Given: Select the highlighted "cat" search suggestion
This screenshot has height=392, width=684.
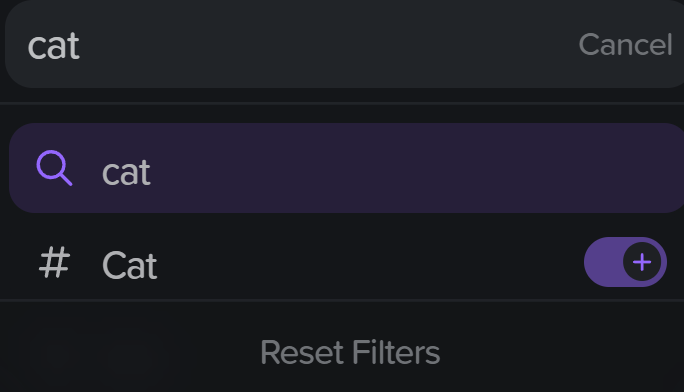Looking at the screenshot, I should 346,168.
